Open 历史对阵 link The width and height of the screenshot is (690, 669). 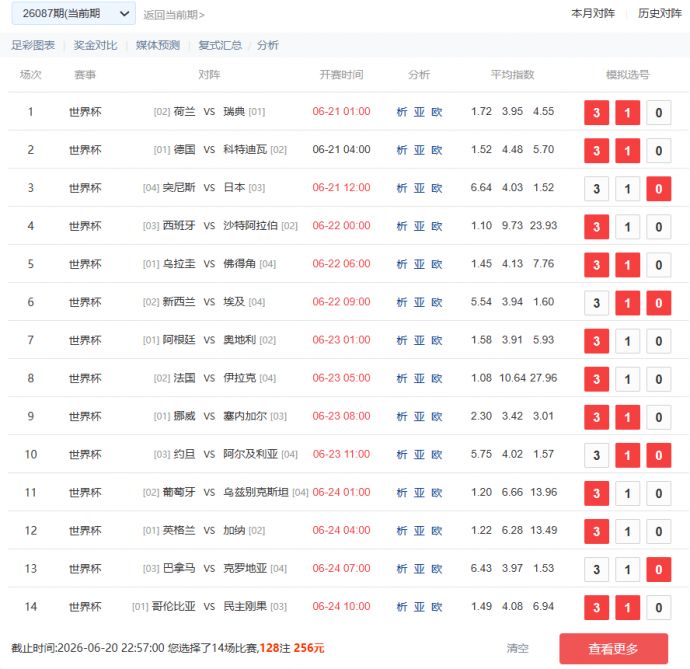click(x=660, y=14)
